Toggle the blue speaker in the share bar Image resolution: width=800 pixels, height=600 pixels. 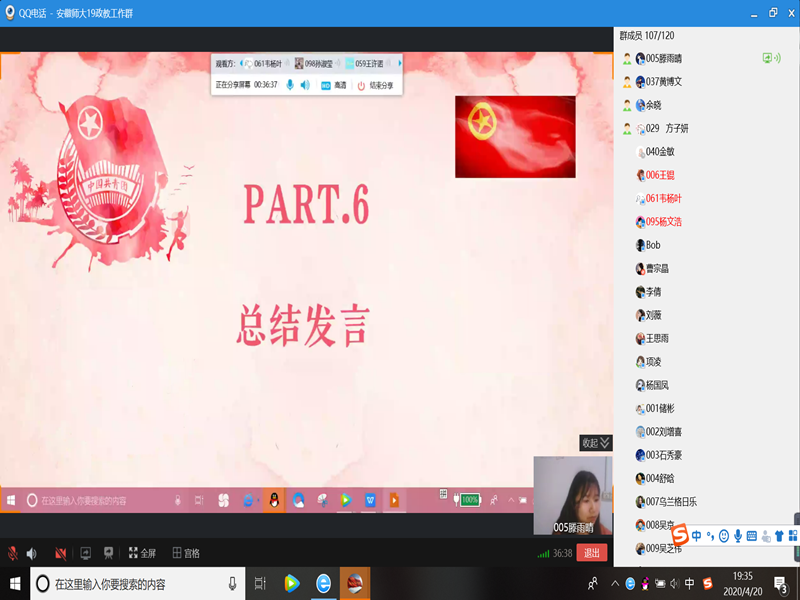[305, 85]
